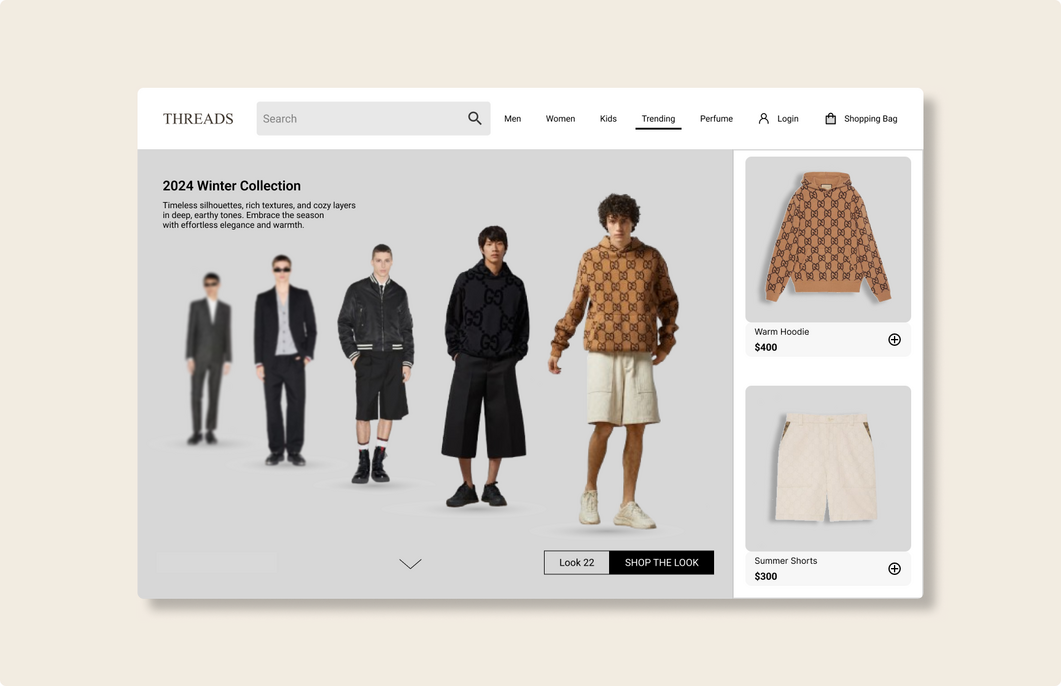1061x686 pixels.
Task: Open the Shopping Bag icon
Action: pyautogui.click(x=830, y=118)
